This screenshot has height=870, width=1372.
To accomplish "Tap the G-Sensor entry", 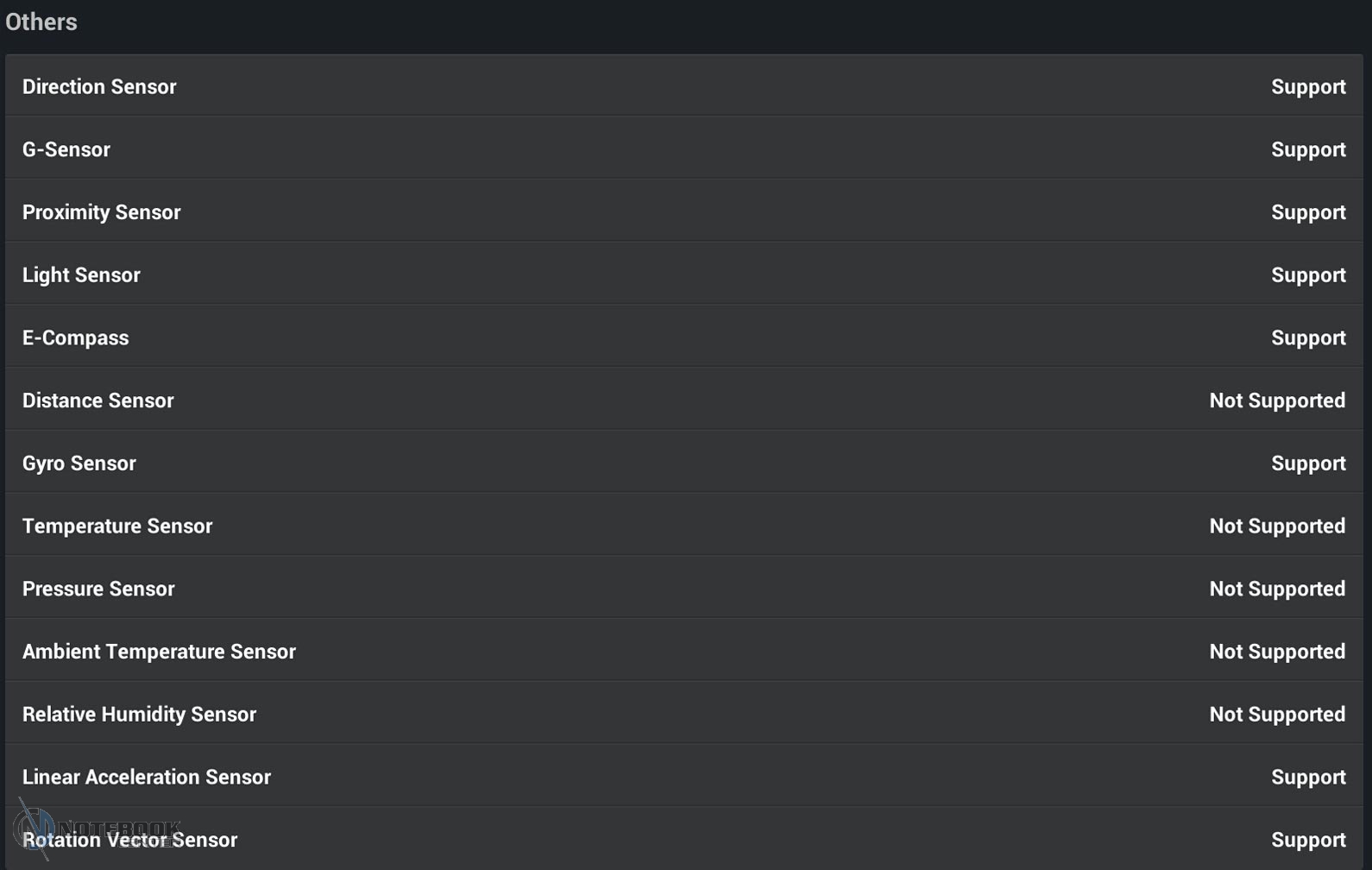I will [66, 149].
